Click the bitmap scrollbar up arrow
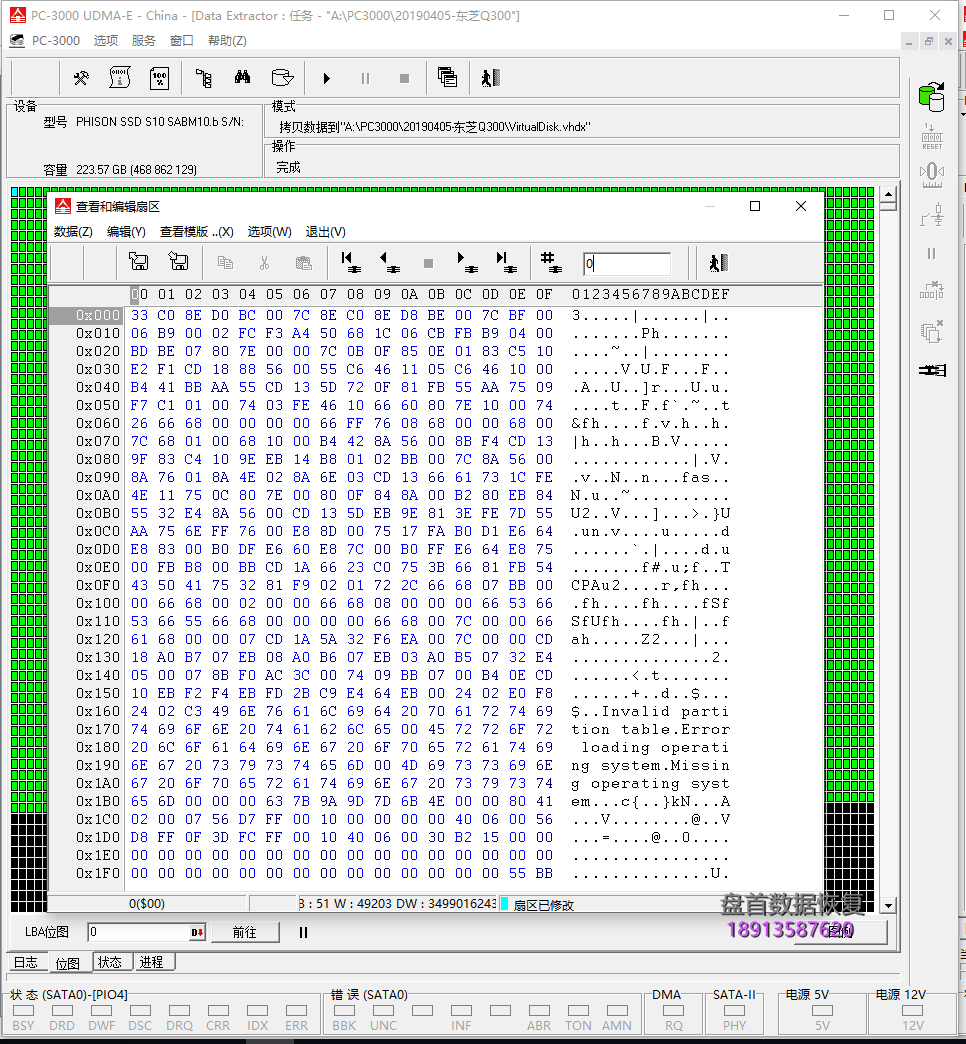This screenshot has height=1044, width=966. tap(888, 195)
